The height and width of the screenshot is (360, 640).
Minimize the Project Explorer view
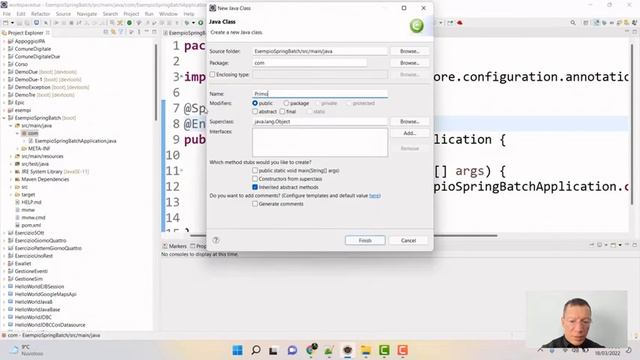[147, 32]
